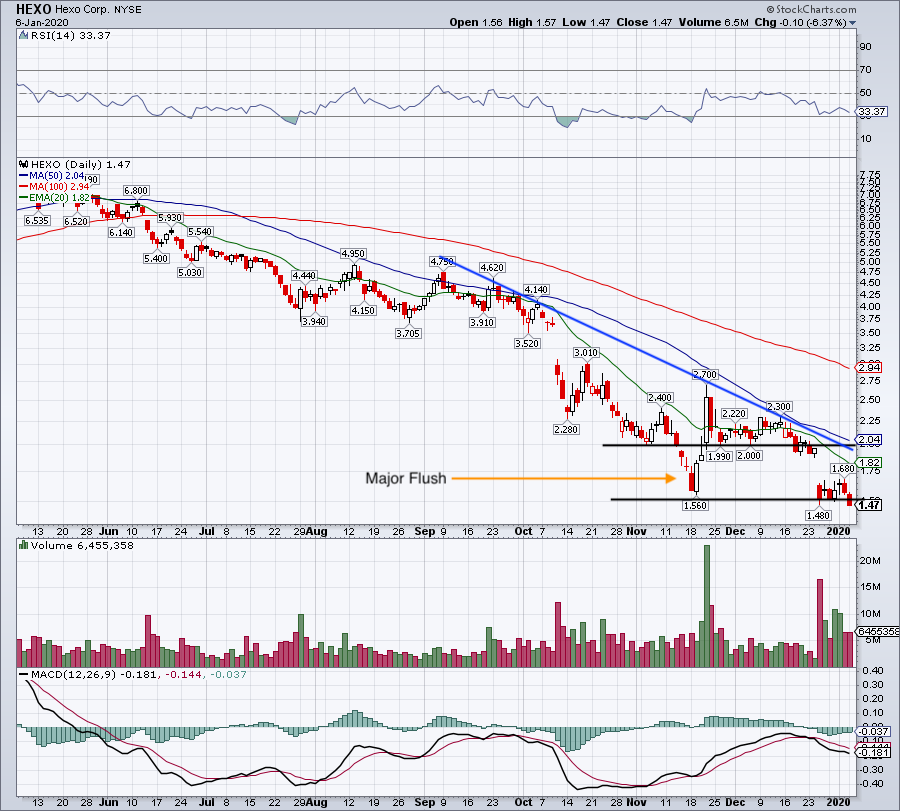Click the 2.280 low price label

[x=566, y=429]
